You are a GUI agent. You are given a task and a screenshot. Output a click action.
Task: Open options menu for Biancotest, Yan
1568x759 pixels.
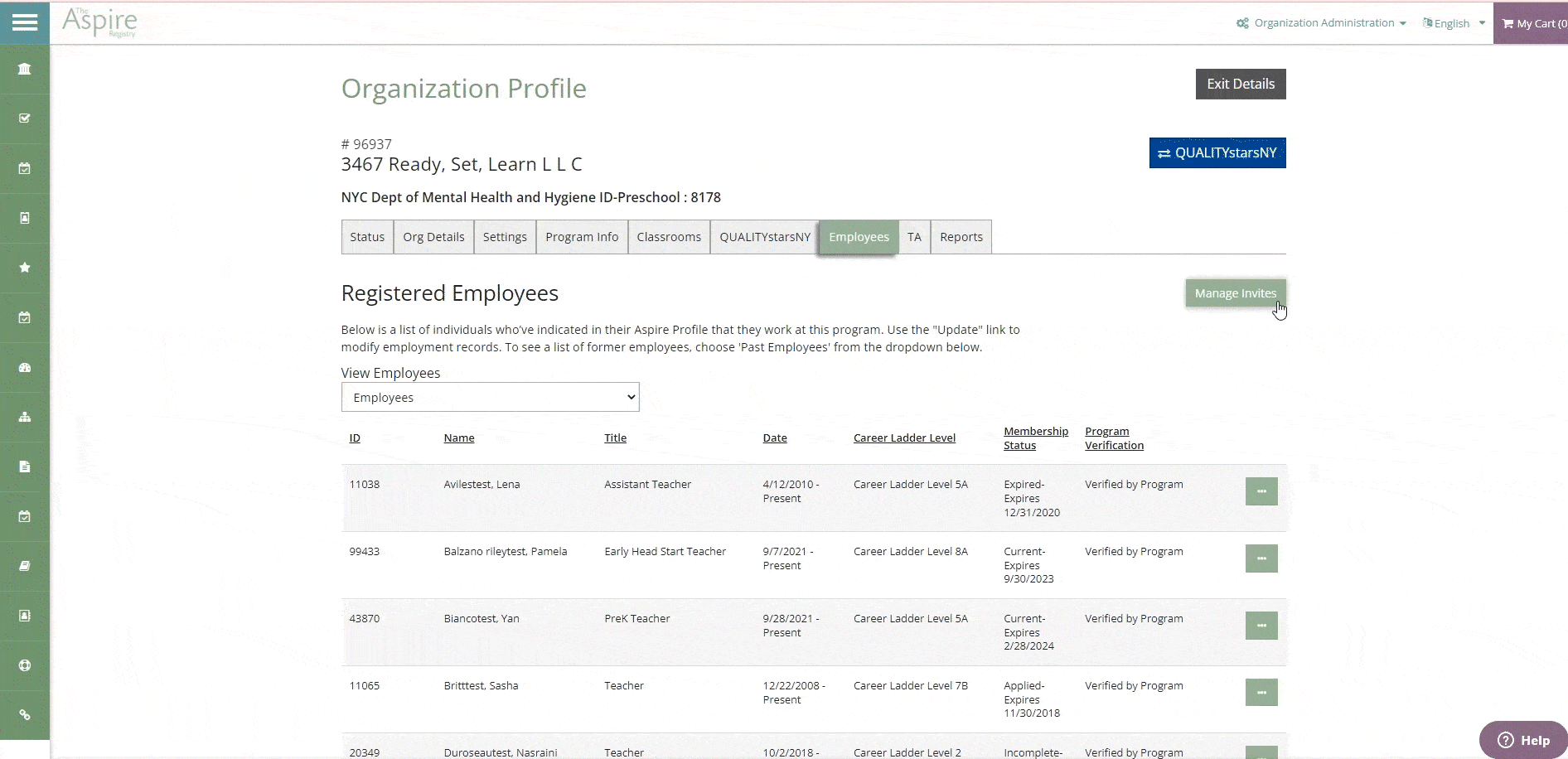(1261, 626)
